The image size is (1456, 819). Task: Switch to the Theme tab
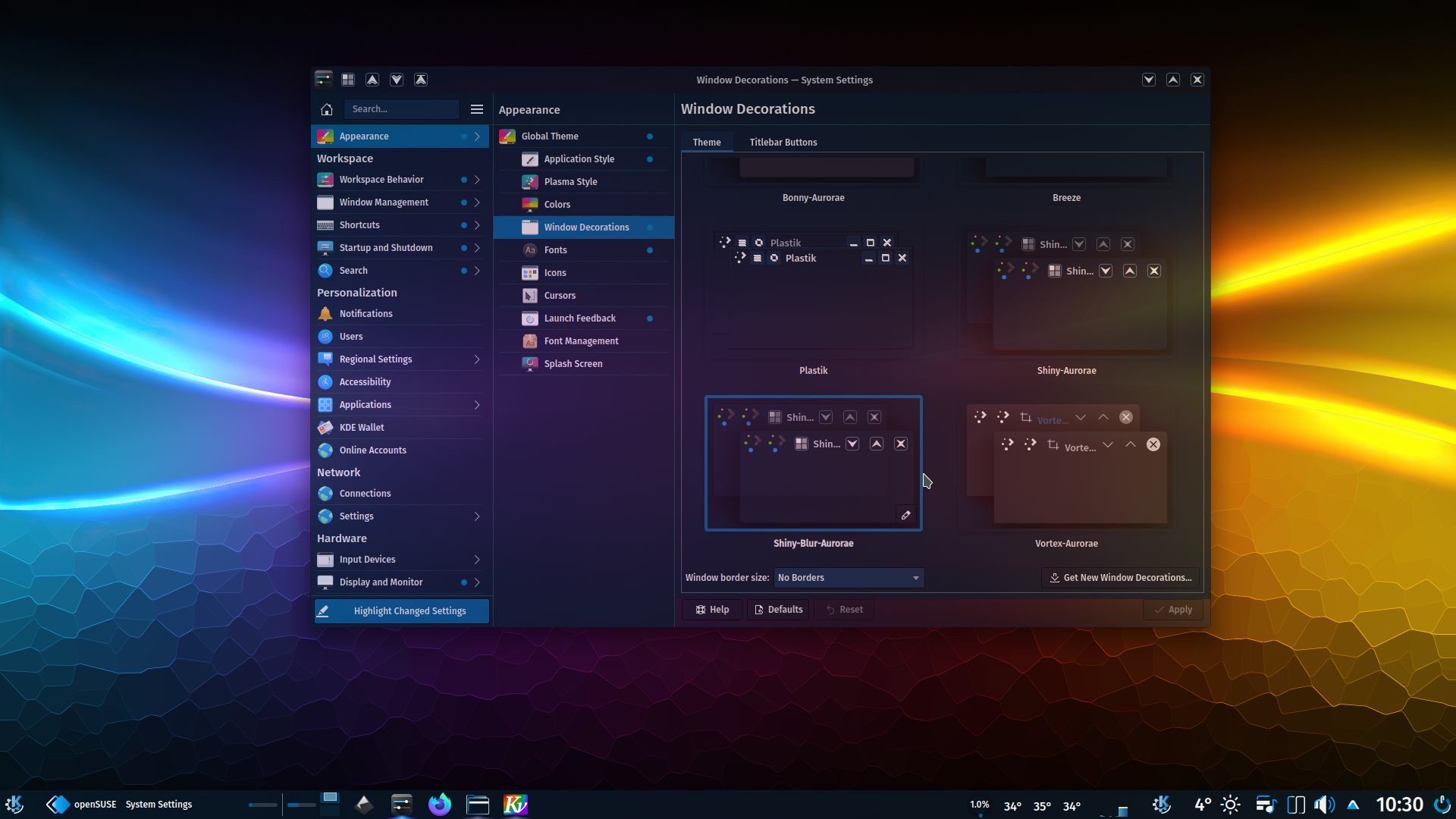coord(707,143)
